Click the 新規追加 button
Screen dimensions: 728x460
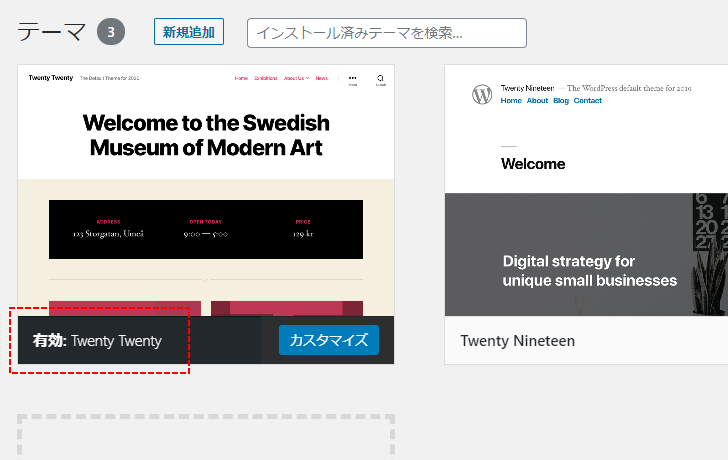point(188,32)
